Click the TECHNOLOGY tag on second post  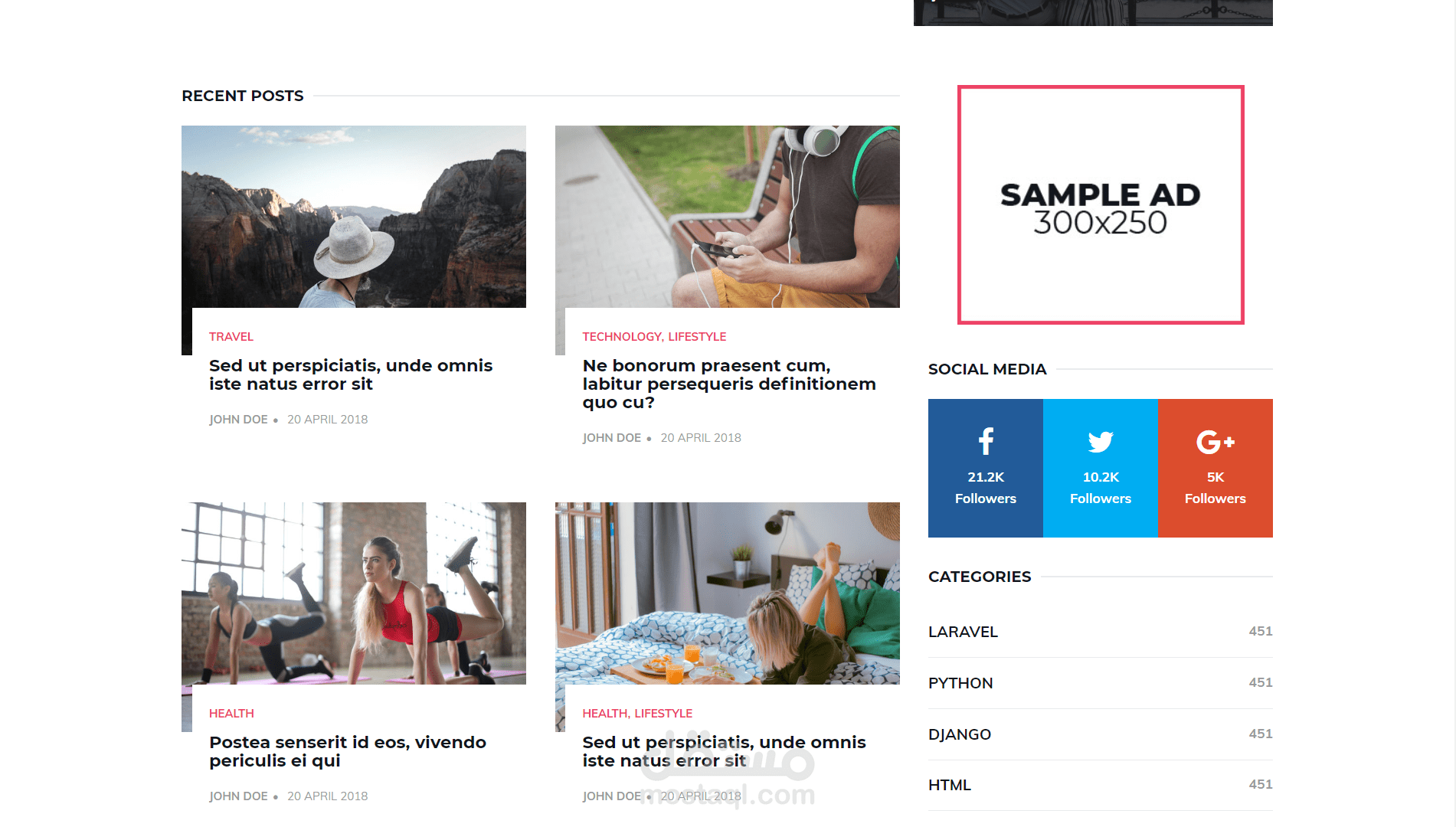622,337
